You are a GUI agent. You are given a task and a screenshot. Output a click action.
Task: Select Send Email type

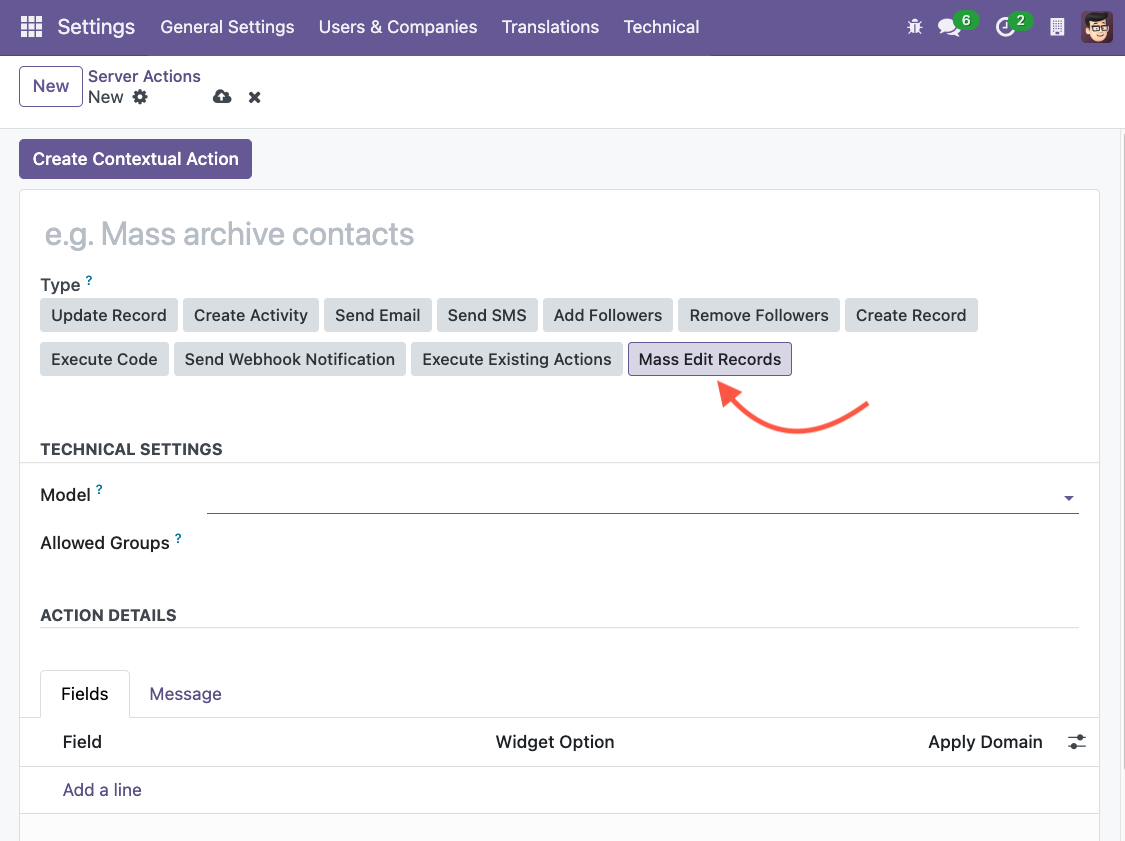377,315
